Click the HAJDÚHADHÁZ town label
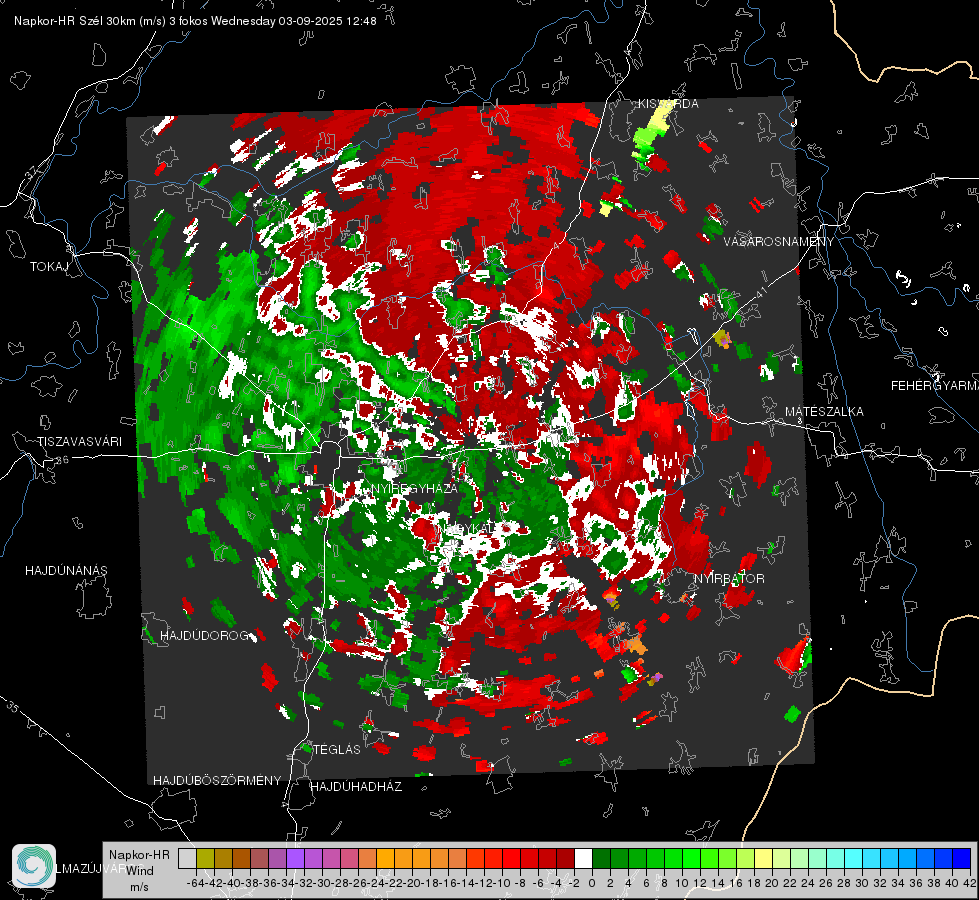The width and height of the screenshot is (979, 900). click(356, 787)
